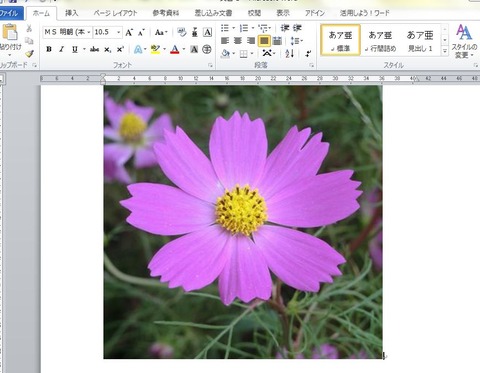Toggle Italic formatting
Viewport: 480px width, 373px height.
click(x=61, y=49)
